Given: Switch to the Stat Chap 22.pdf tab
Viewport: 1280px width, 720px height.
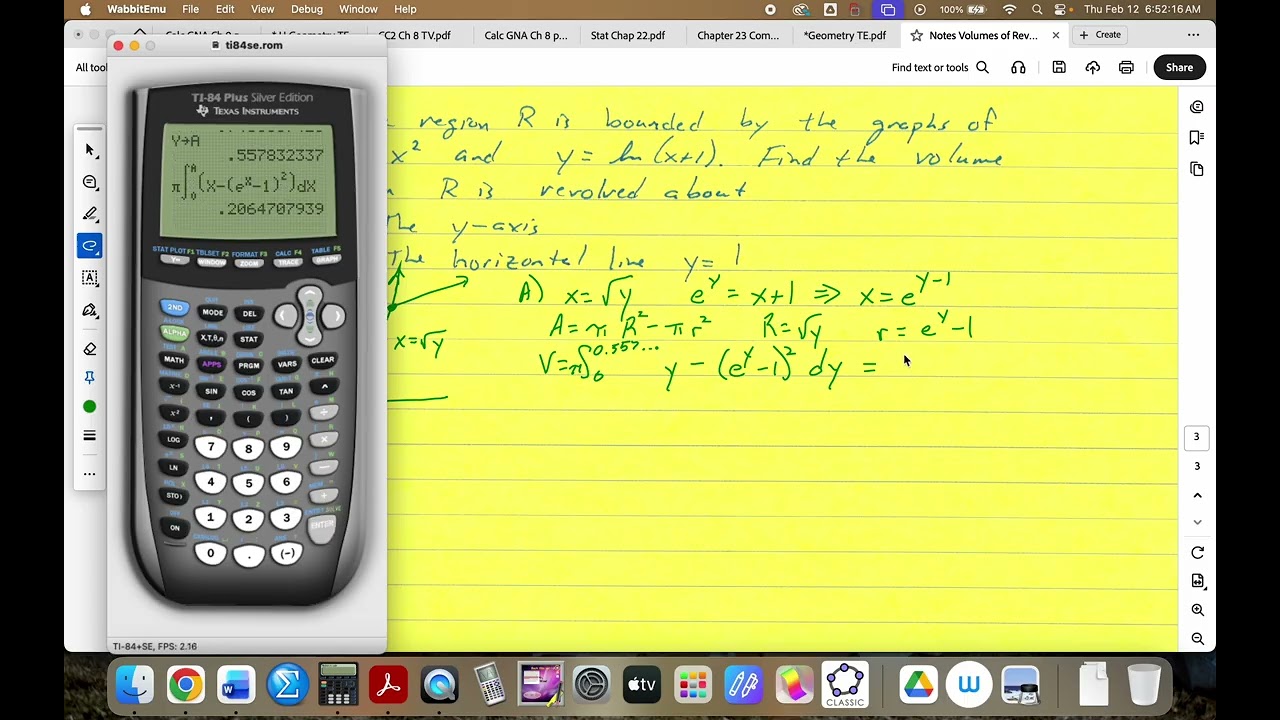Looking at the screenshot, I should pyautogui.click(x=627, y=35).
